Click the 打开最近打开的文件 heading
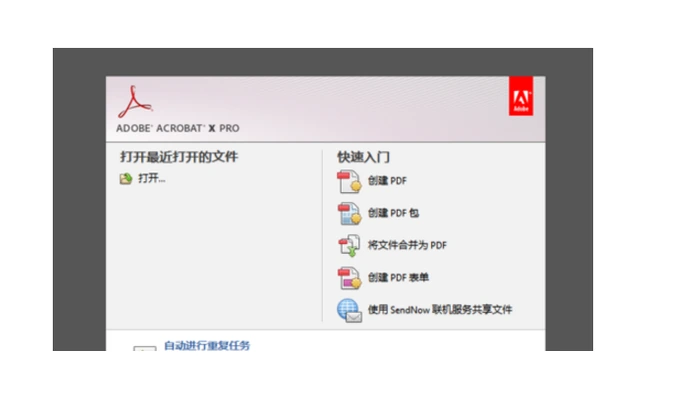700x395 pixels. pos(179,157)
